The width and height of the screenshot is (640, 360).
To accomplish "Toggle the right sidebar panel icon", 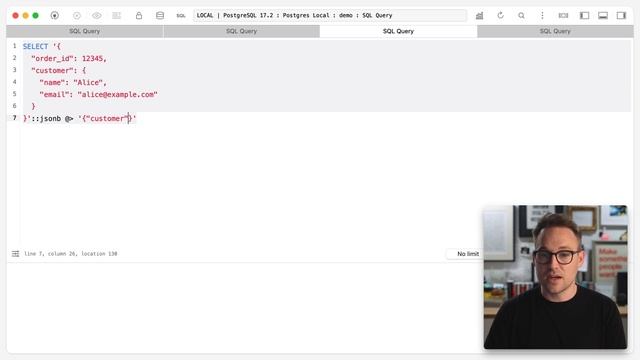I will pyautogui.click(x=621, y=16).
